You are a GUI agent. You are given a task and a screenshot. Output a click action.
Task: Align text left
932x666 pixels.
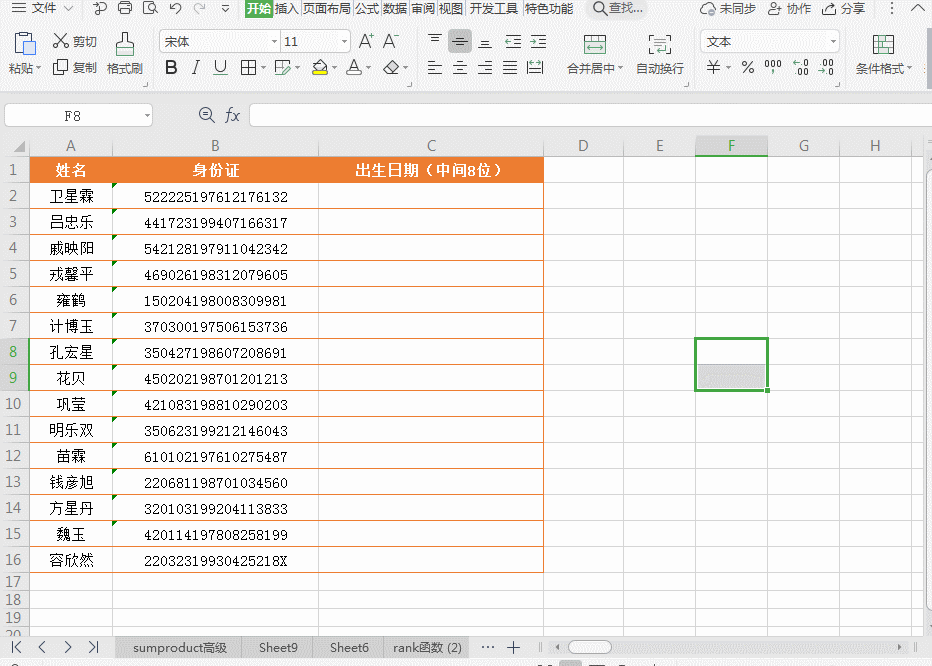coord(434,68)
